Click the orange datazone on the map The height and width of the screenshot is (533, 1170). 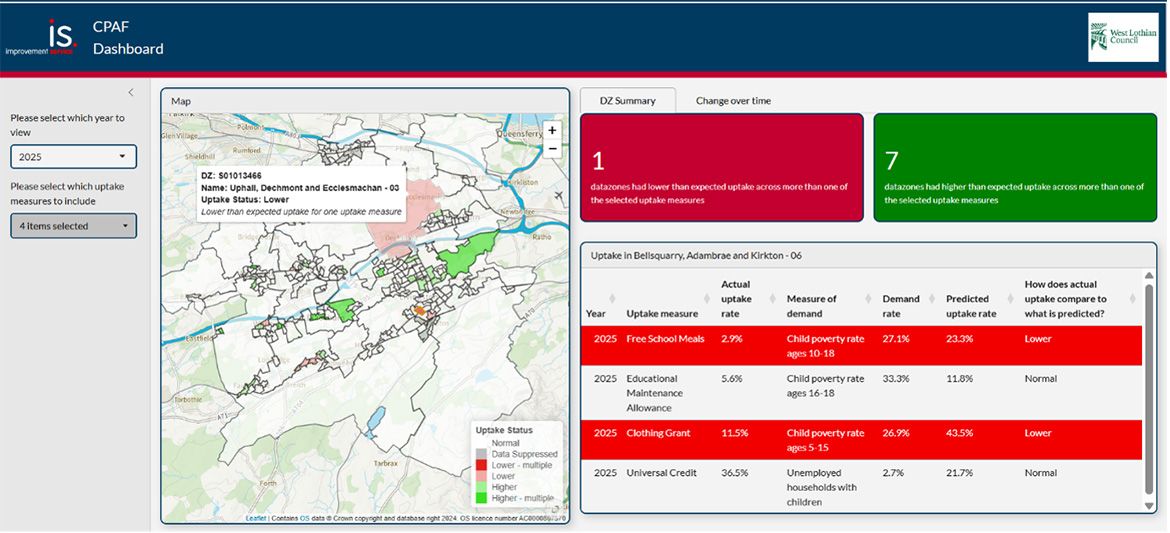coord(420,309)
